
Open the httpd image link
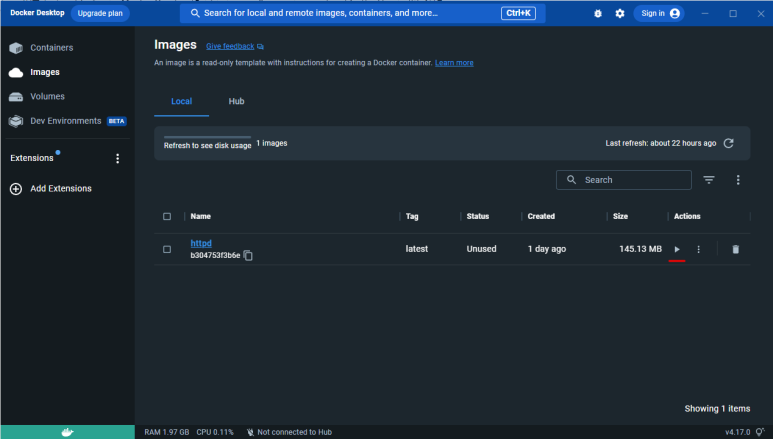click(201, 243)
